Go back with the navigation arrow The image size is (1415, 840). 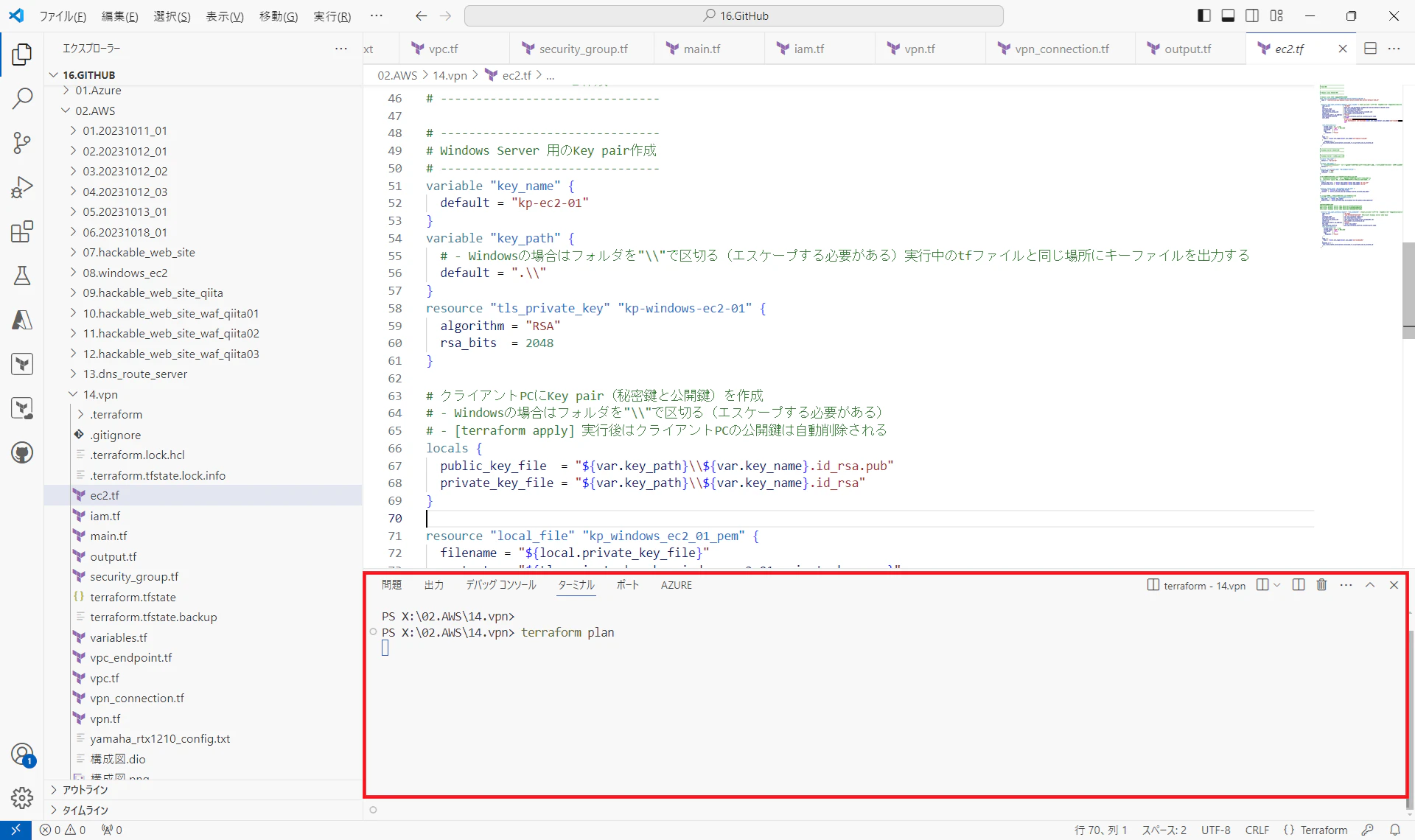421,15
